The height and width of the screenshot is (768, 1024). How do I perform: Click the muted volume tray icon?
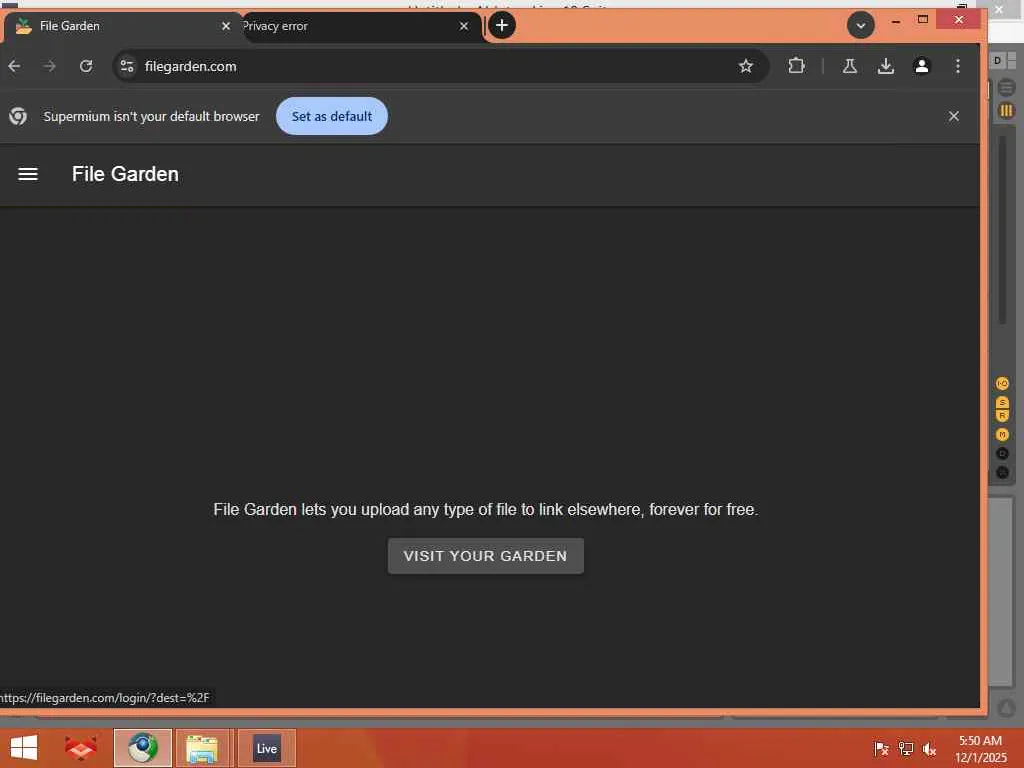point(929,748)
